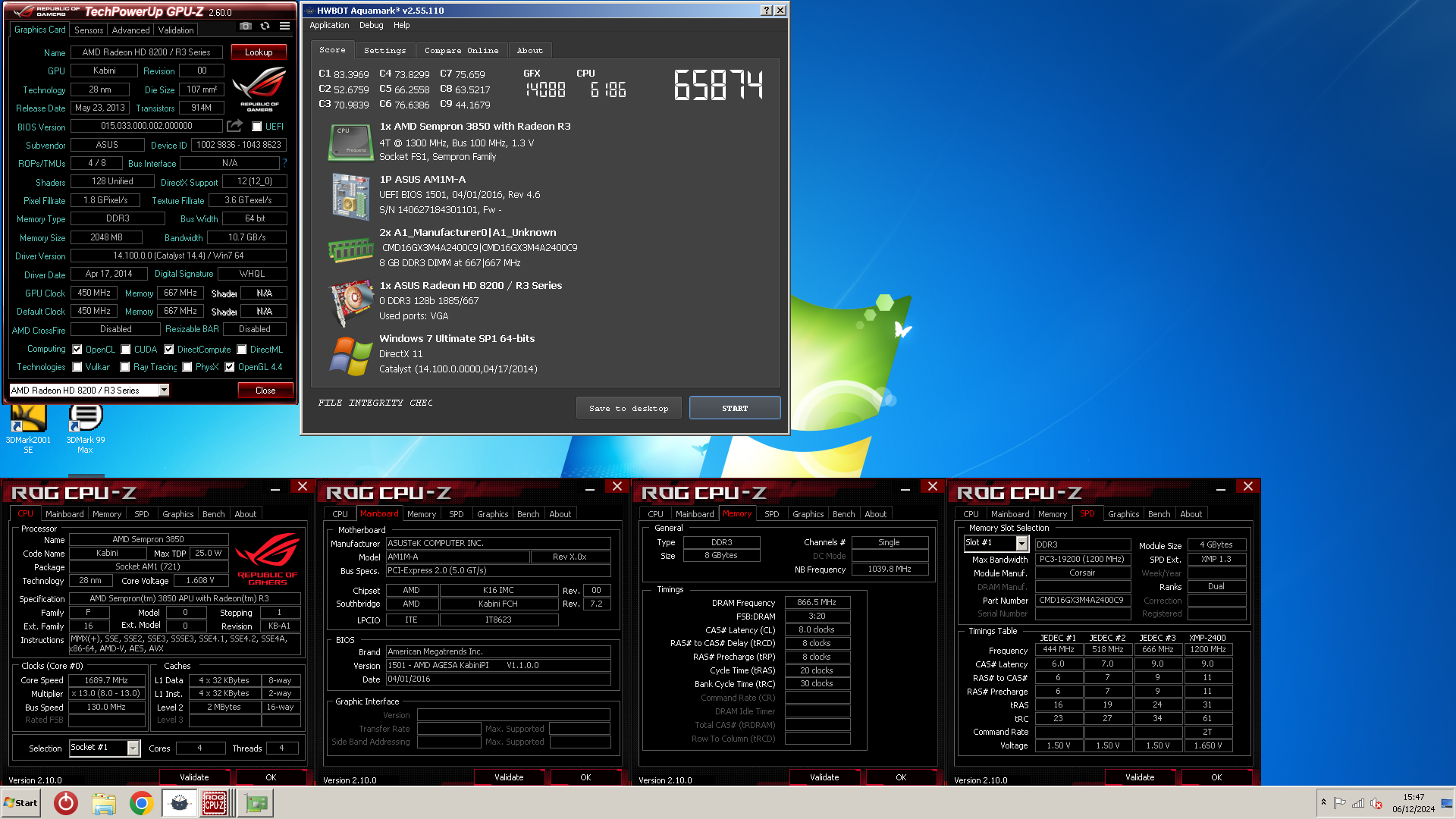This screenshot has height=819, width=1456.
Task: Click the CPU chip icon in Aquamark
Action: (x=350, y=143)
